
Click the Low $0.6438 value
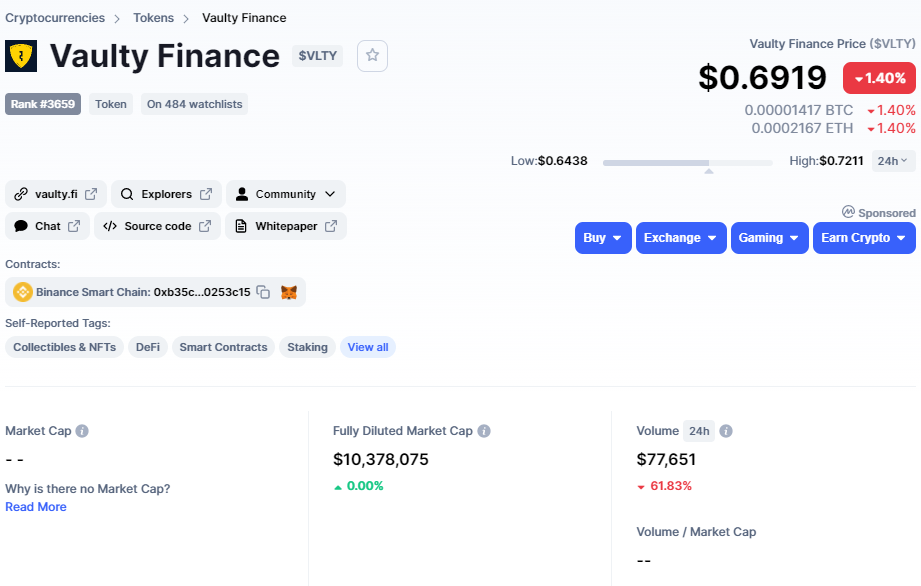coord(563,161)
